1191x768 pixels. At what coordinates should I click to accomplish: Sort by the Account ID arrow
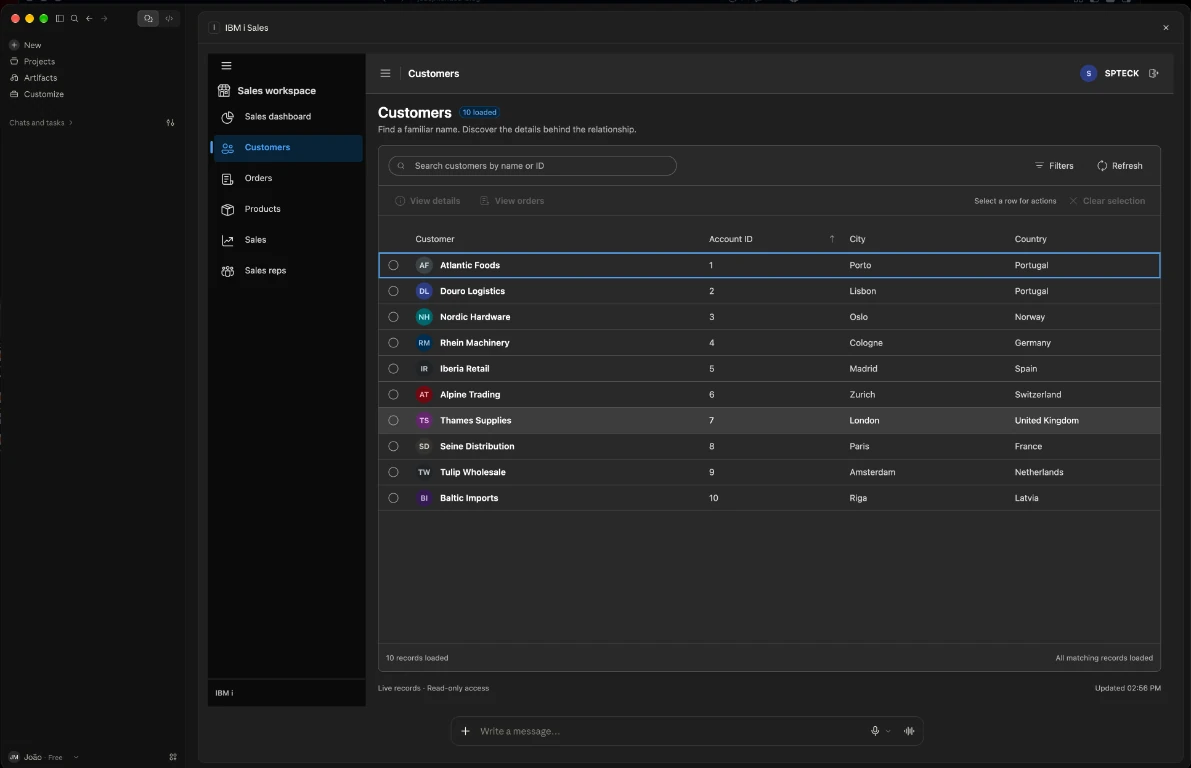[832, 239]
